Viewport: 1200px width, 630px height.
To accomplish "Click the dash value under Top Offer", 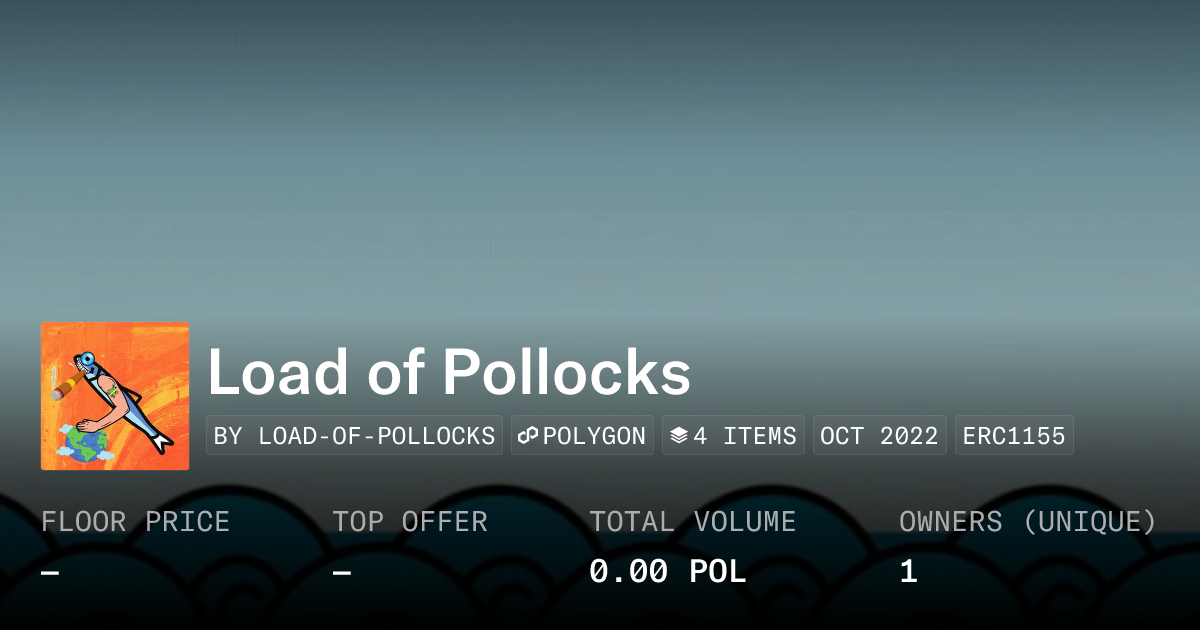I will [x=342, y=572].
